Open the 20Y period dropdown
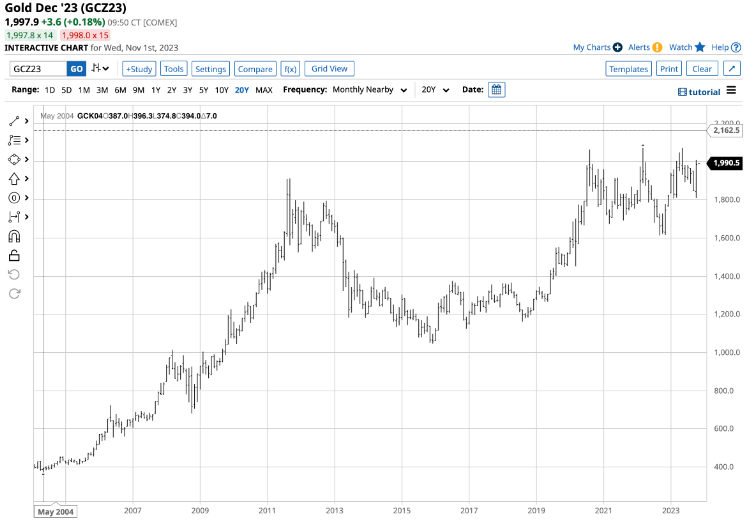The height and width of the screenshot is (520, 751). click(435, 90)
